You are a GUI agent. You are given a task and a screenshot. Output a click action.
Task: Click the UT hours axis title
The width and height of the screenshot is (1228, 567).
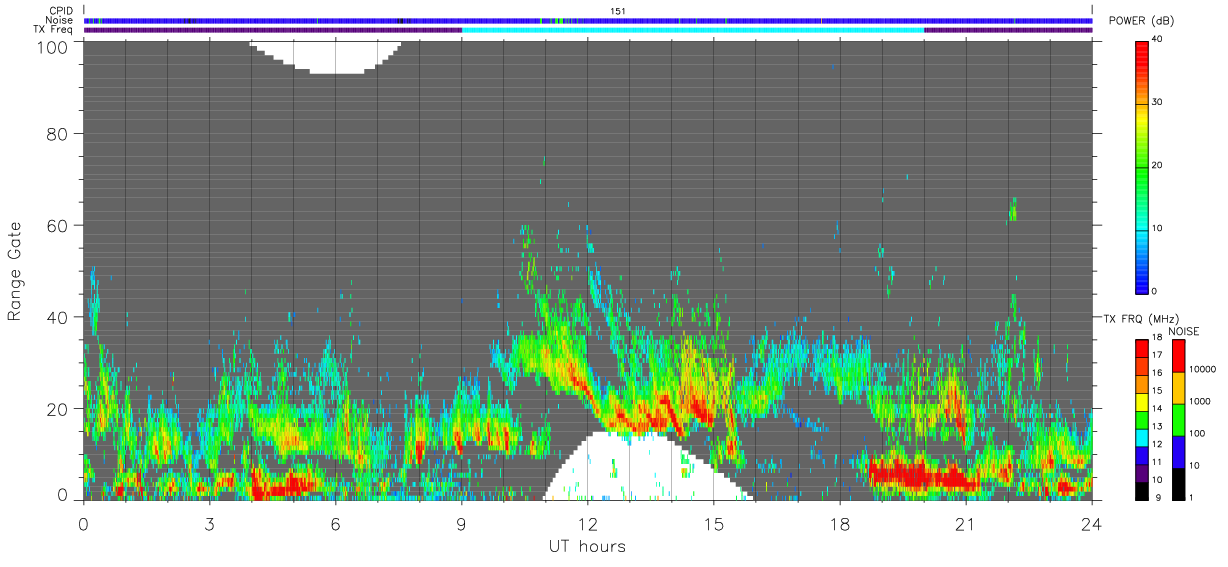coord(587,546)
